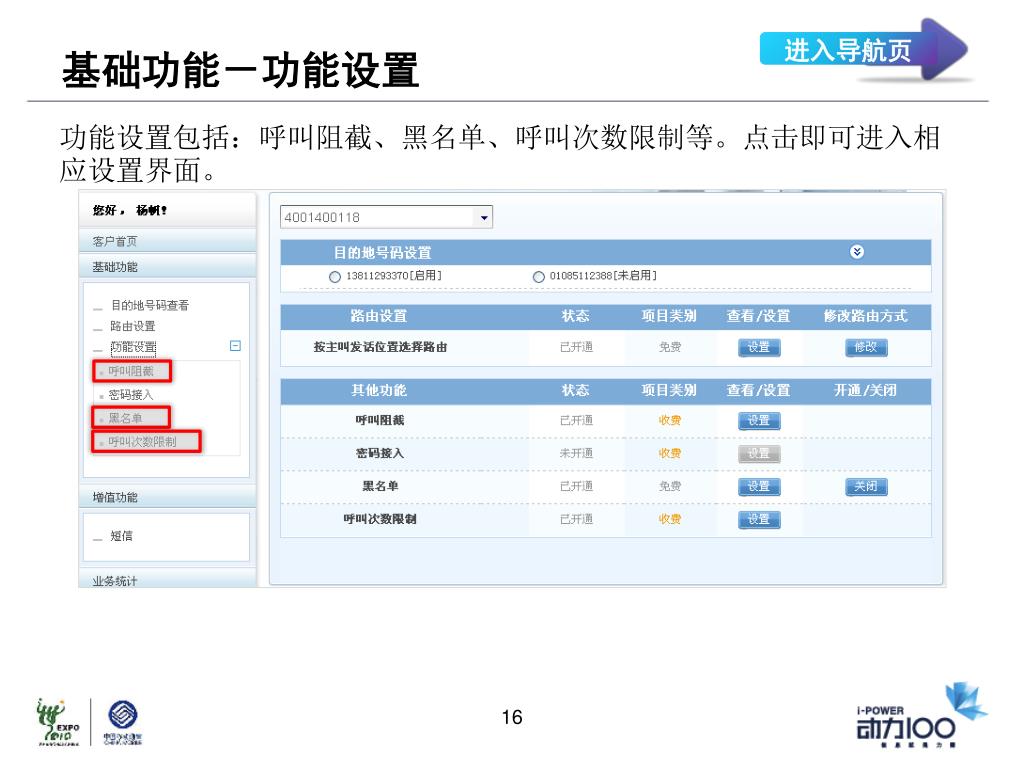Click the 修改 routing method button

(866, 347)
